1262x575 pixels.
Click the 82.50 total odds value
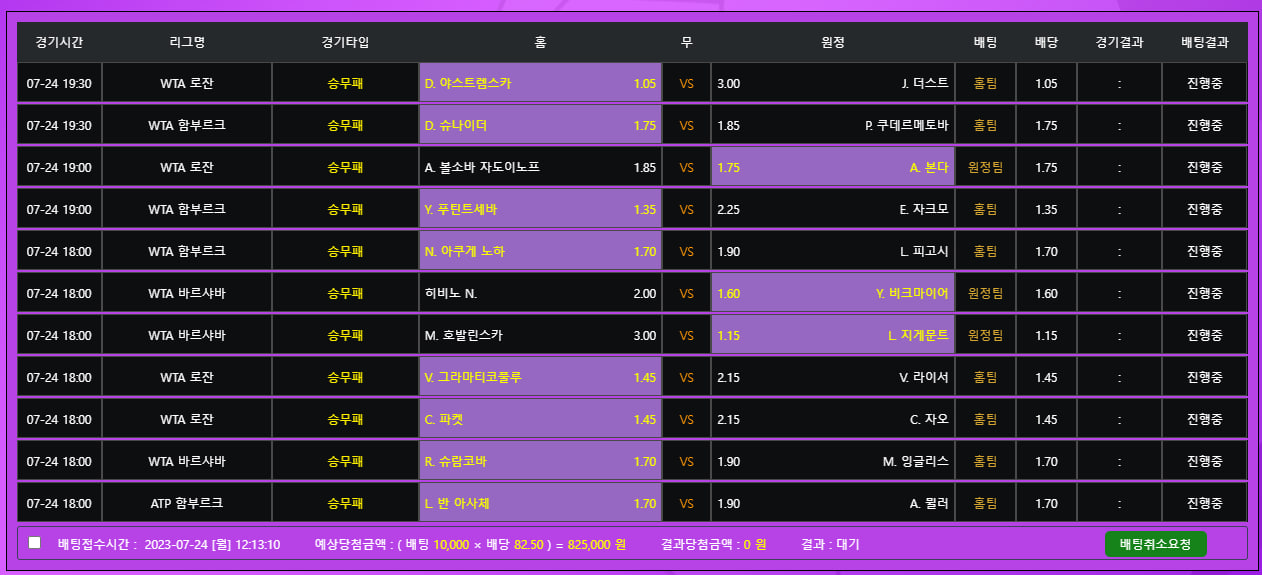tap(528, 545)
